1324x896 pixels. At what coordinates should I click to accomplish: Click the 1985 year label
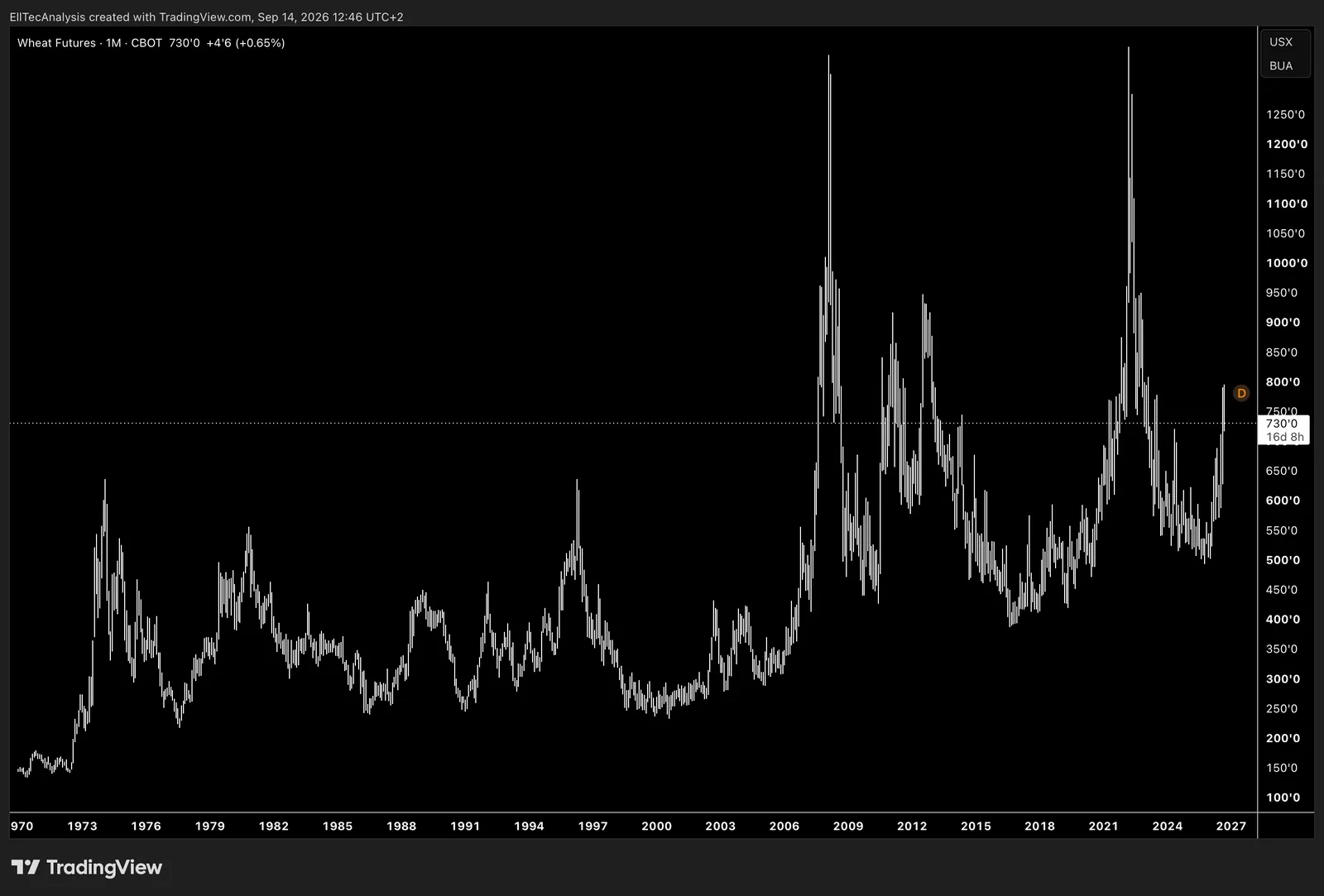pyautogui.click(x=338, y=826)
